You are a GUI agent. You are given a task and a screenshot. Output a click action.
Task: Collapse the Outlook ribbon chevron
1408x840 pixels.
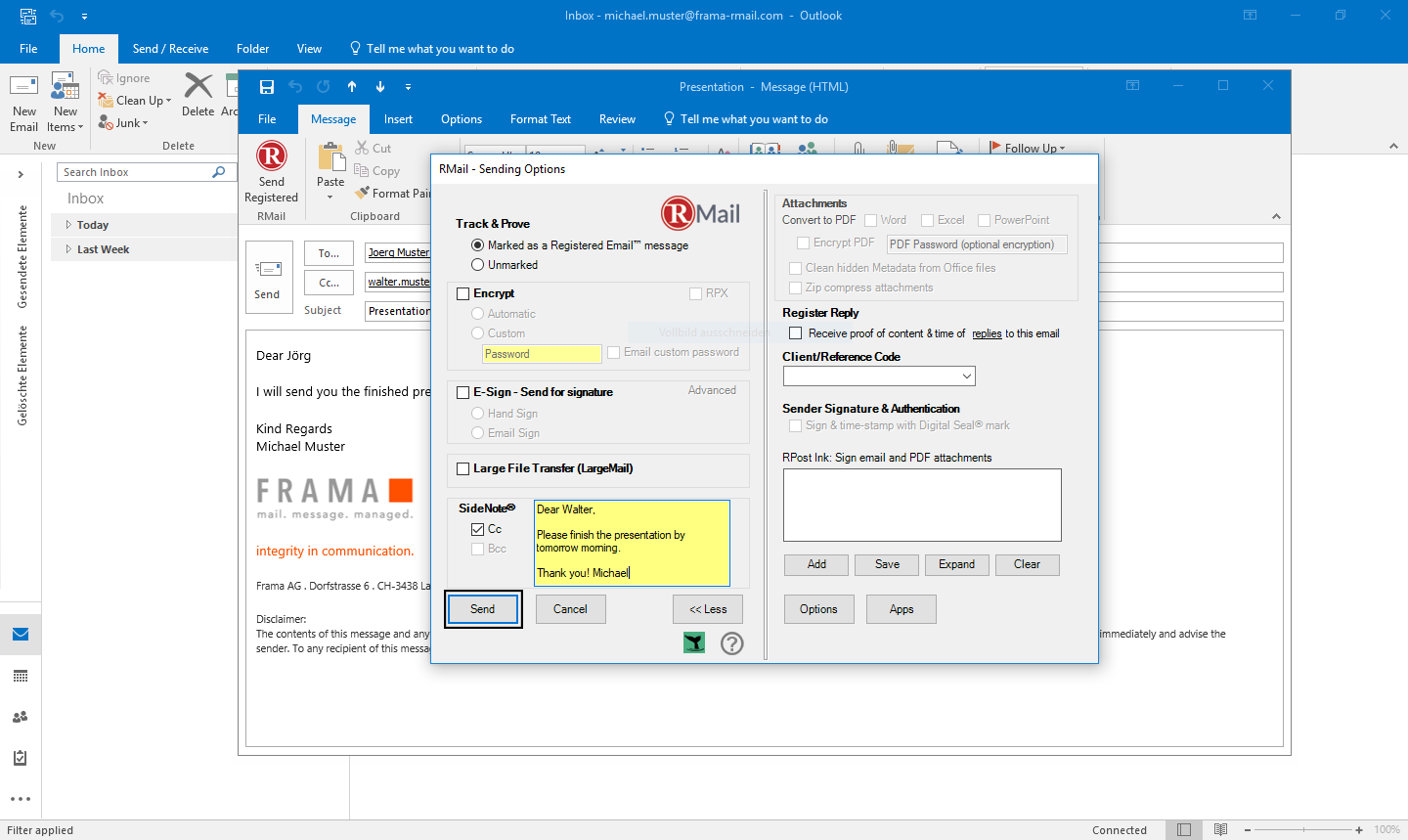1393,146
